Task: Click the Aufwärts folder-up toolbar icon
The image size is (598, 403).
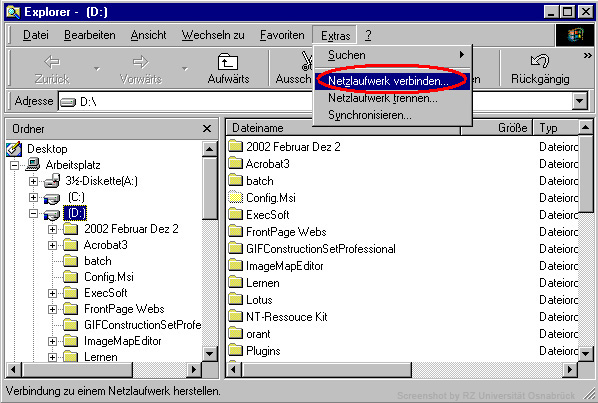Action: click(228, 62)
